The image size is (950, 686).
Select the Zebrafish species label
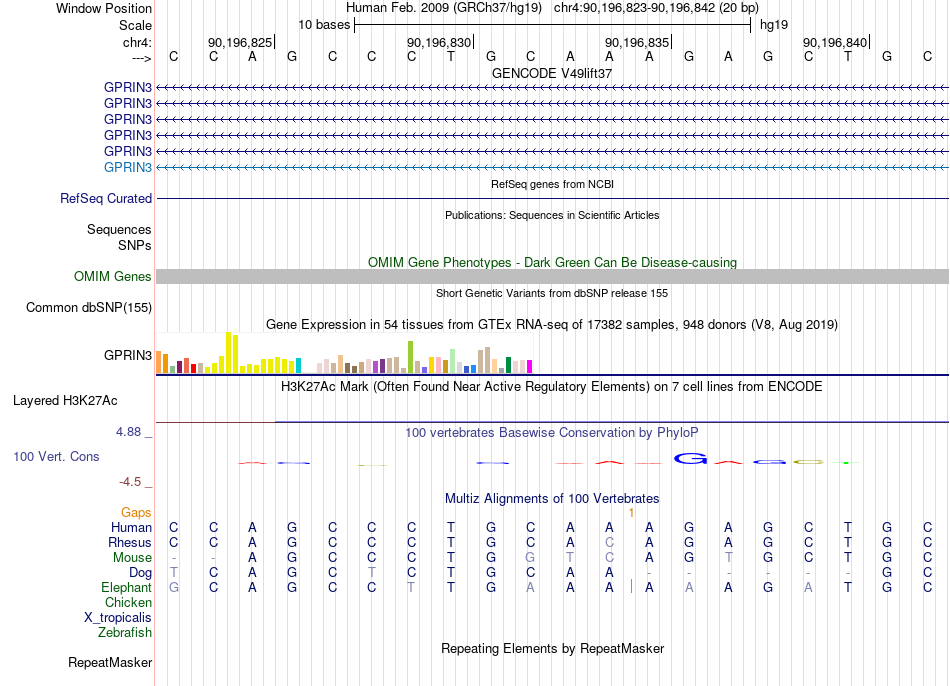pos(125,632)
